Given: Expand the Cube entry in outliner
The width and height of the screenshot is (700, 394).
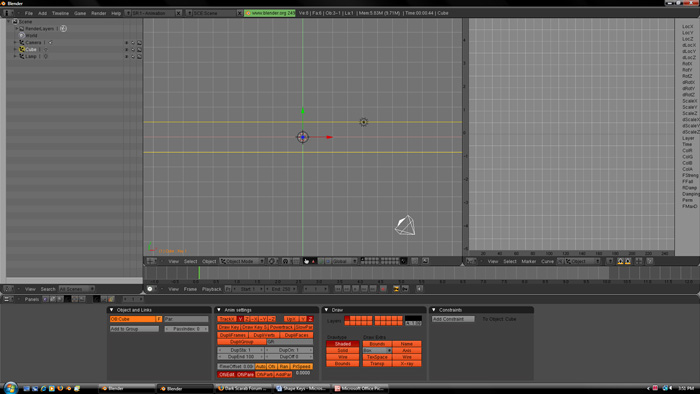Looking at the screenshot, I should coord(15,50).
